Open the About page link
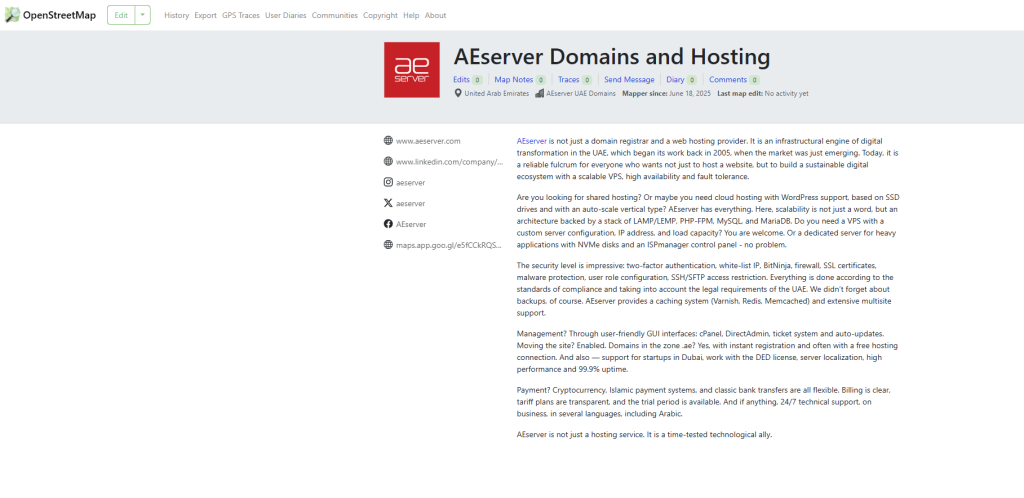 point(435,16)
